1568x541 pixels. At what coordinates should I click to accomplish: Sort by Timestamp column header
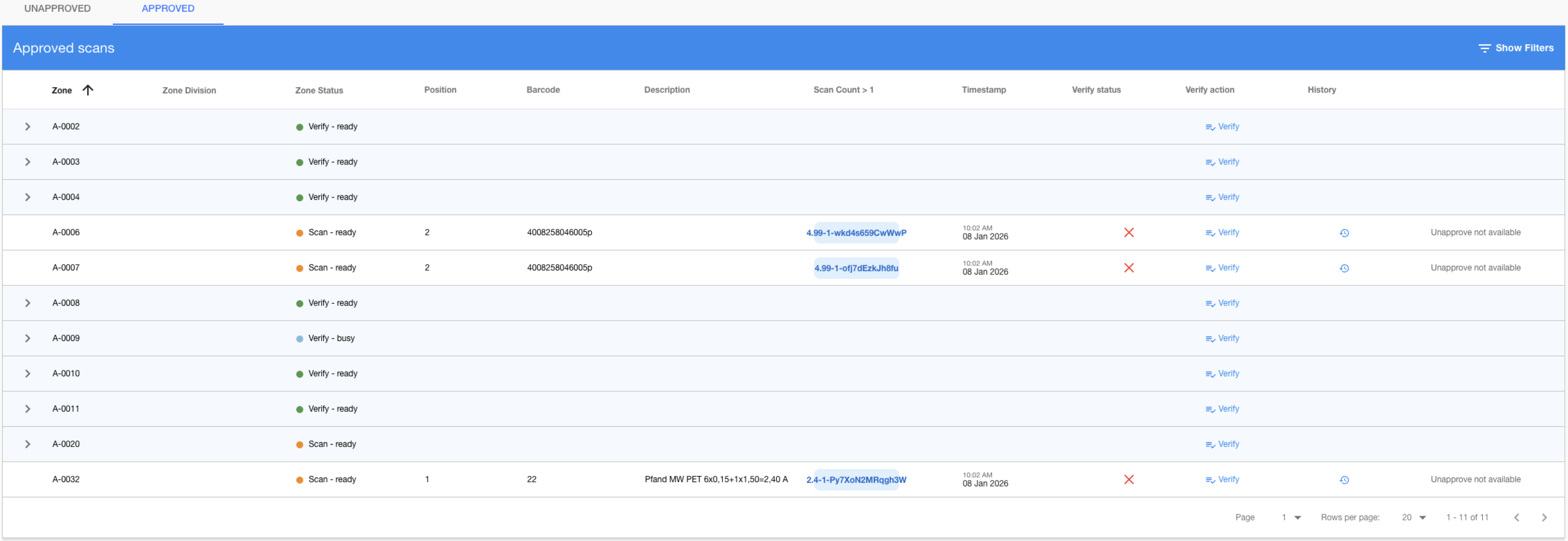click(984, 90)
